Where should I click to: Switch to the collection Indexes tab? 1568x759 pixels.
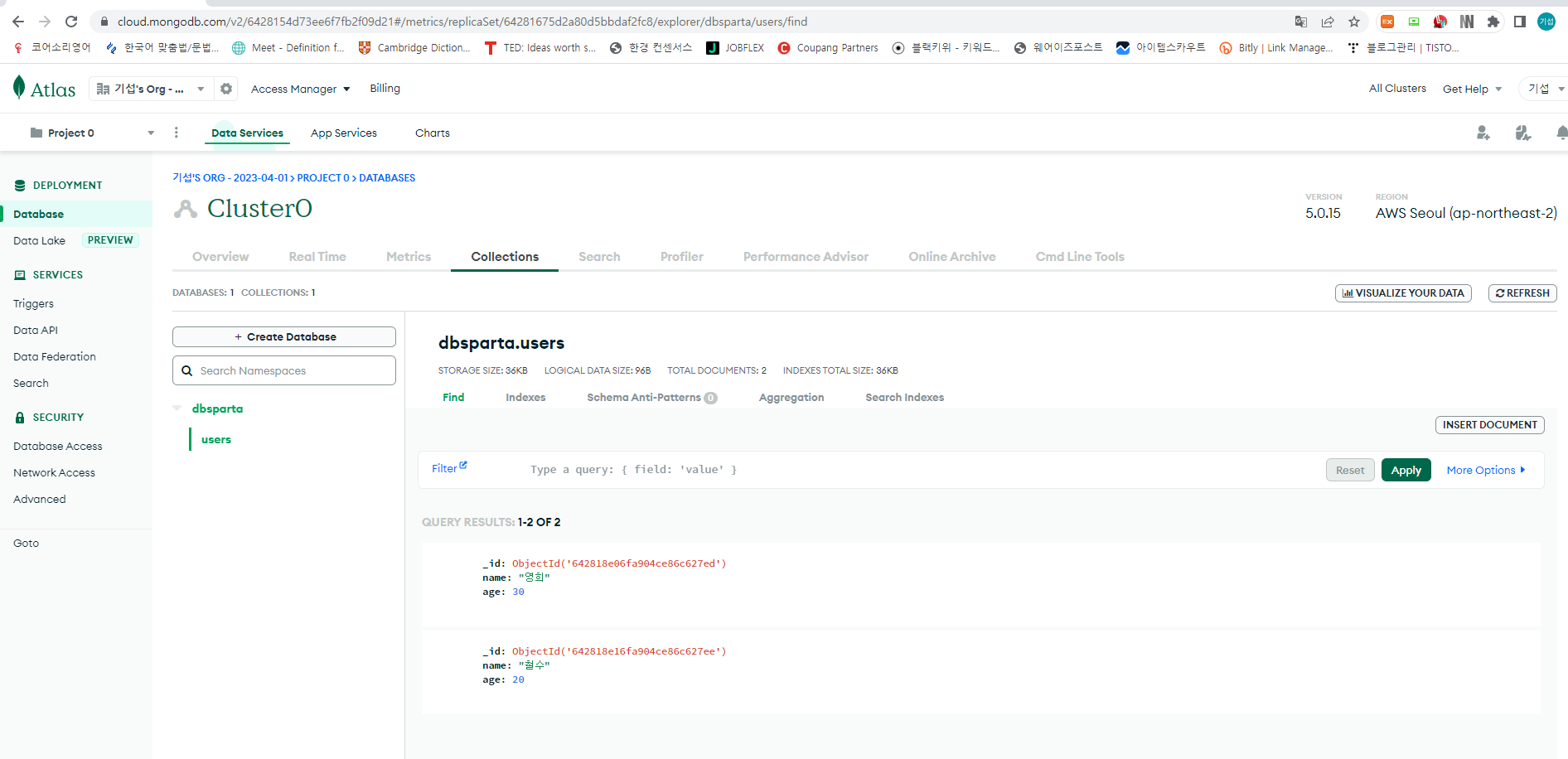click(525, 398)
